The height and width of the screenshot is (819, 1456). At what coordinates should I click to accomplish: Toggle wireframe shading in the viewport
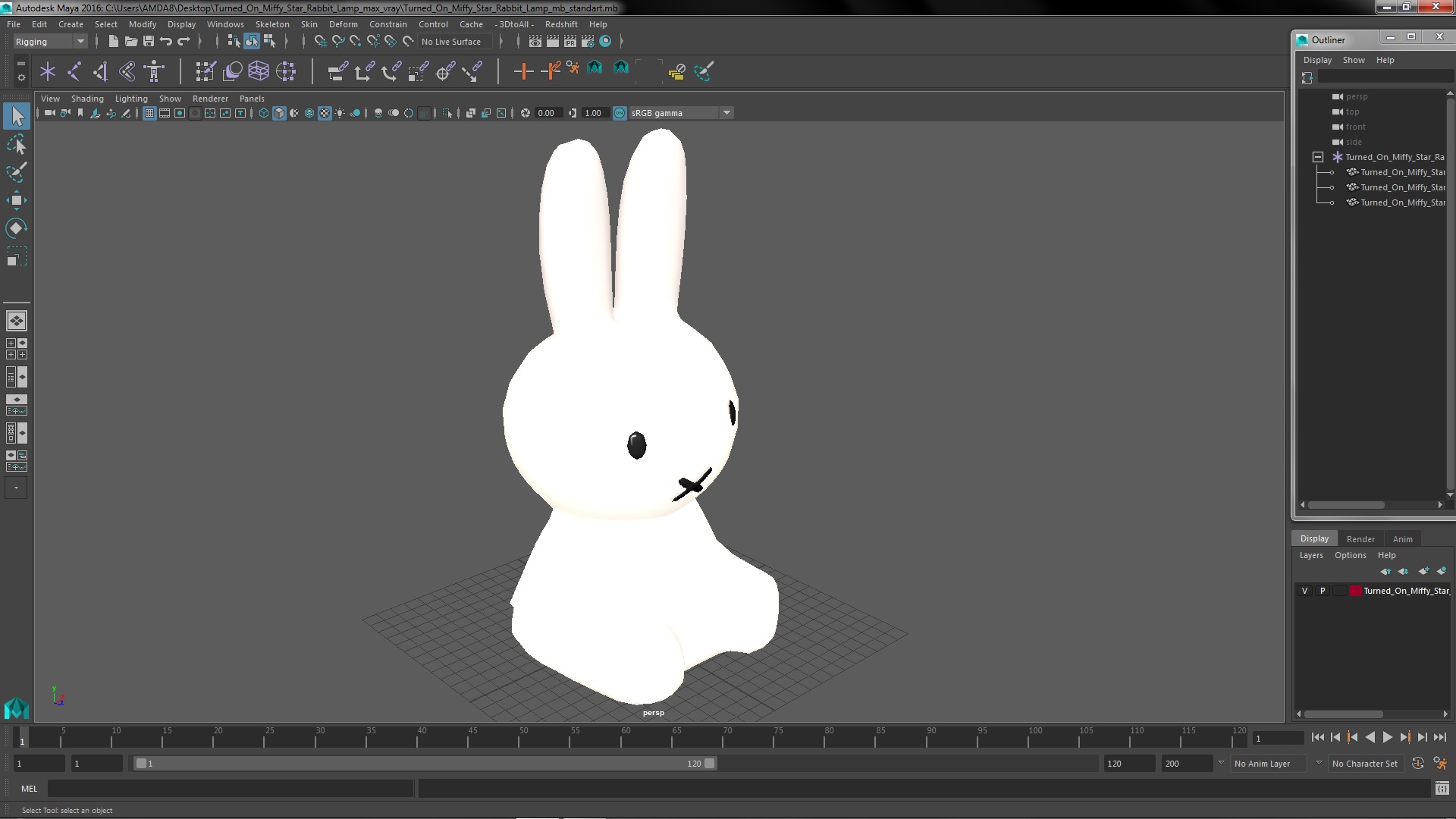pos(264,113)
